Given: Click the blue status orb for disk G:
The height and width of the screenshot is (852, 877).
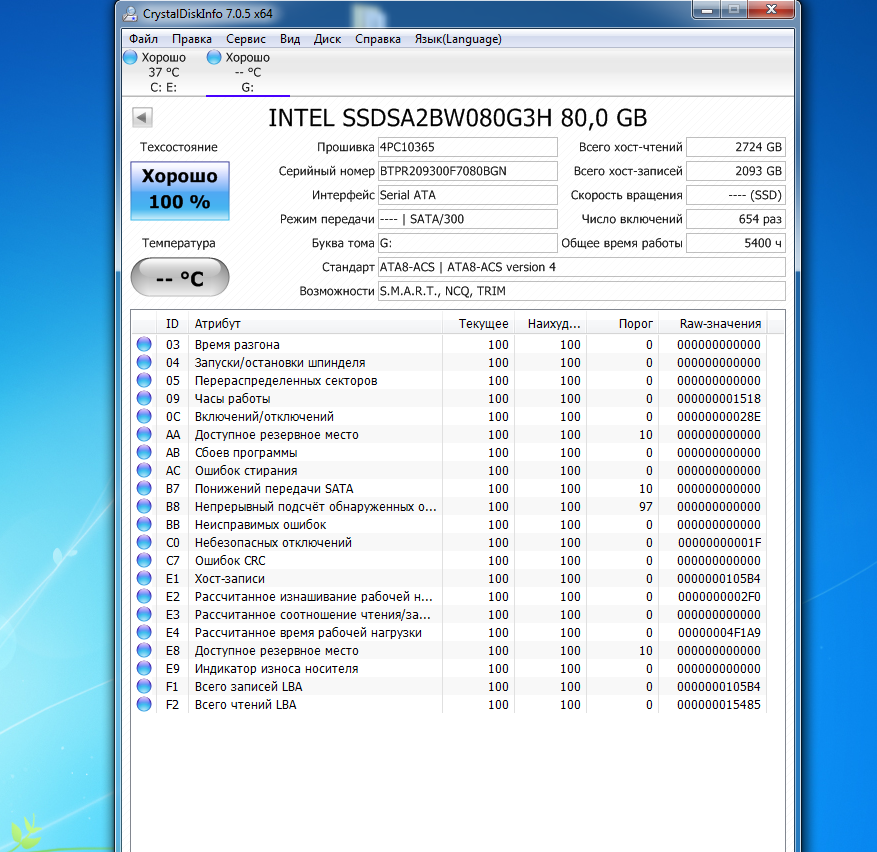Looking at the screenshot, I should 214,58.
